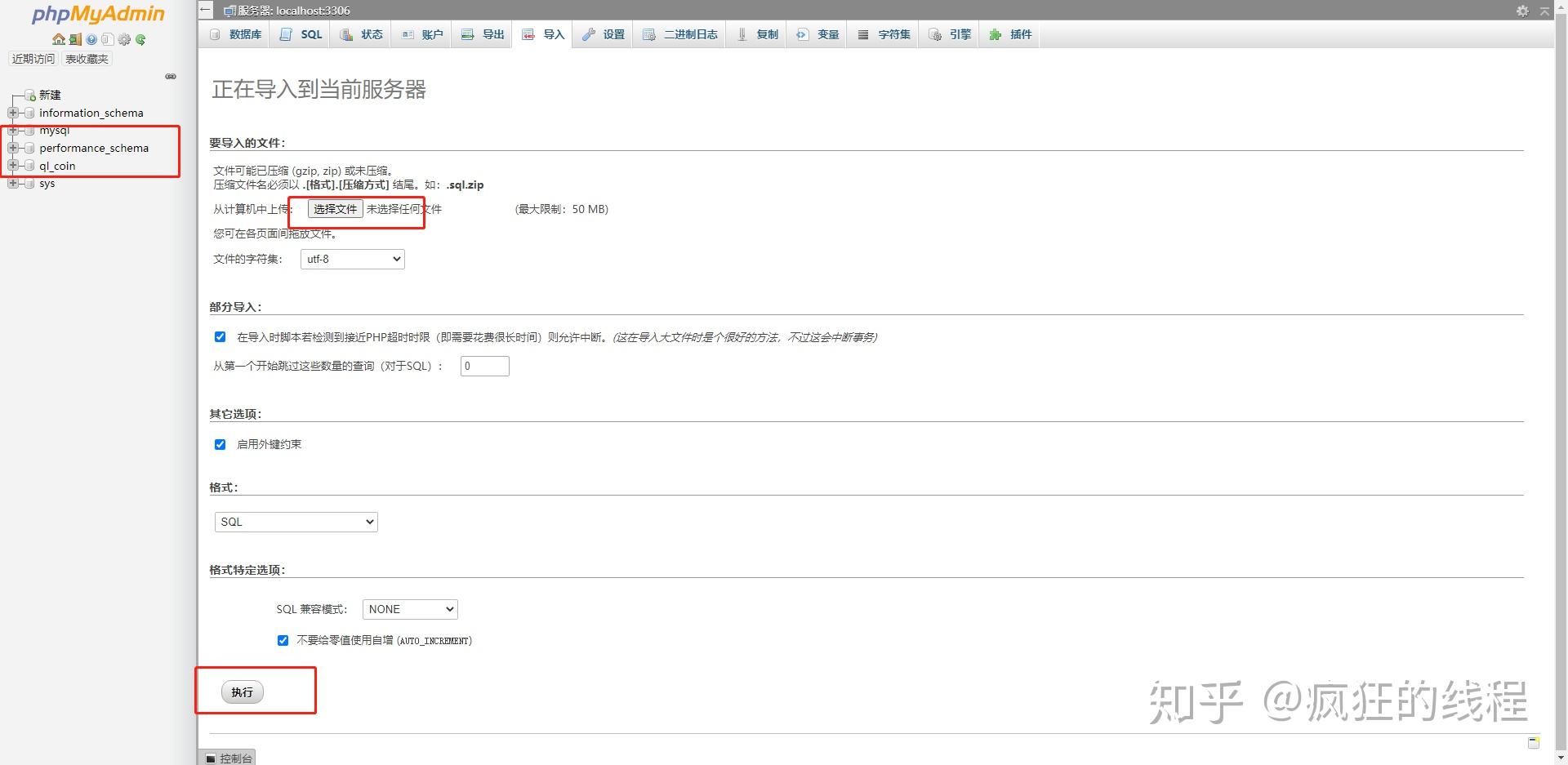Click the log out door icon
1568x765 pixels.
(75, 39)
